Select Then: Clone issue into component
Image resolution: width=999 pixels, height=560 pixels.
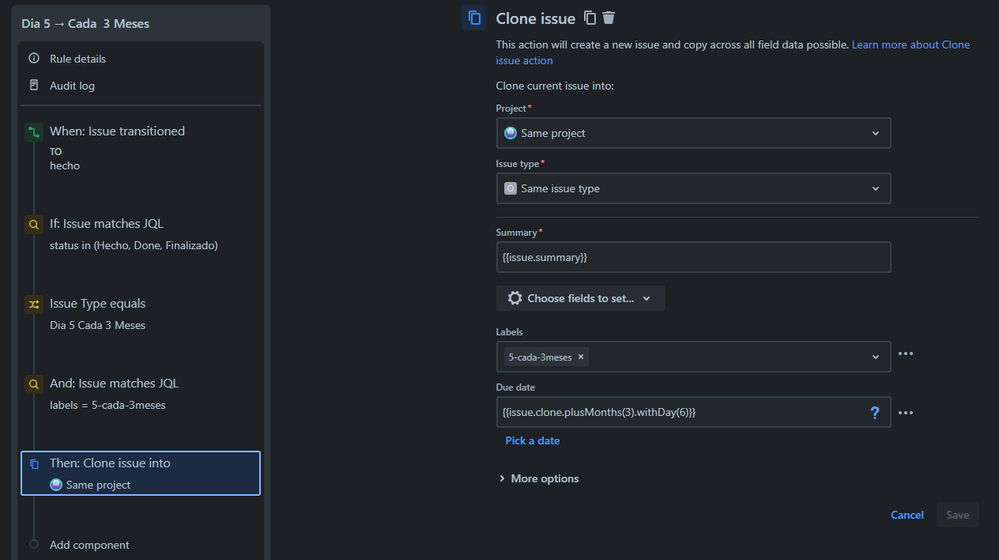pos(141,473)
